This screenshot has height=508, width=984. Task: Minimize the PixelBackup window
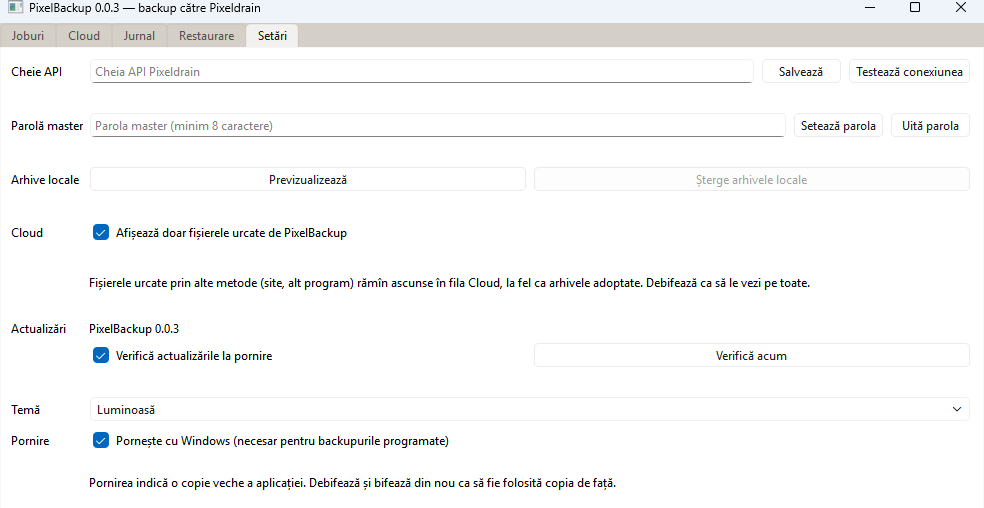(x=870, y=8)
